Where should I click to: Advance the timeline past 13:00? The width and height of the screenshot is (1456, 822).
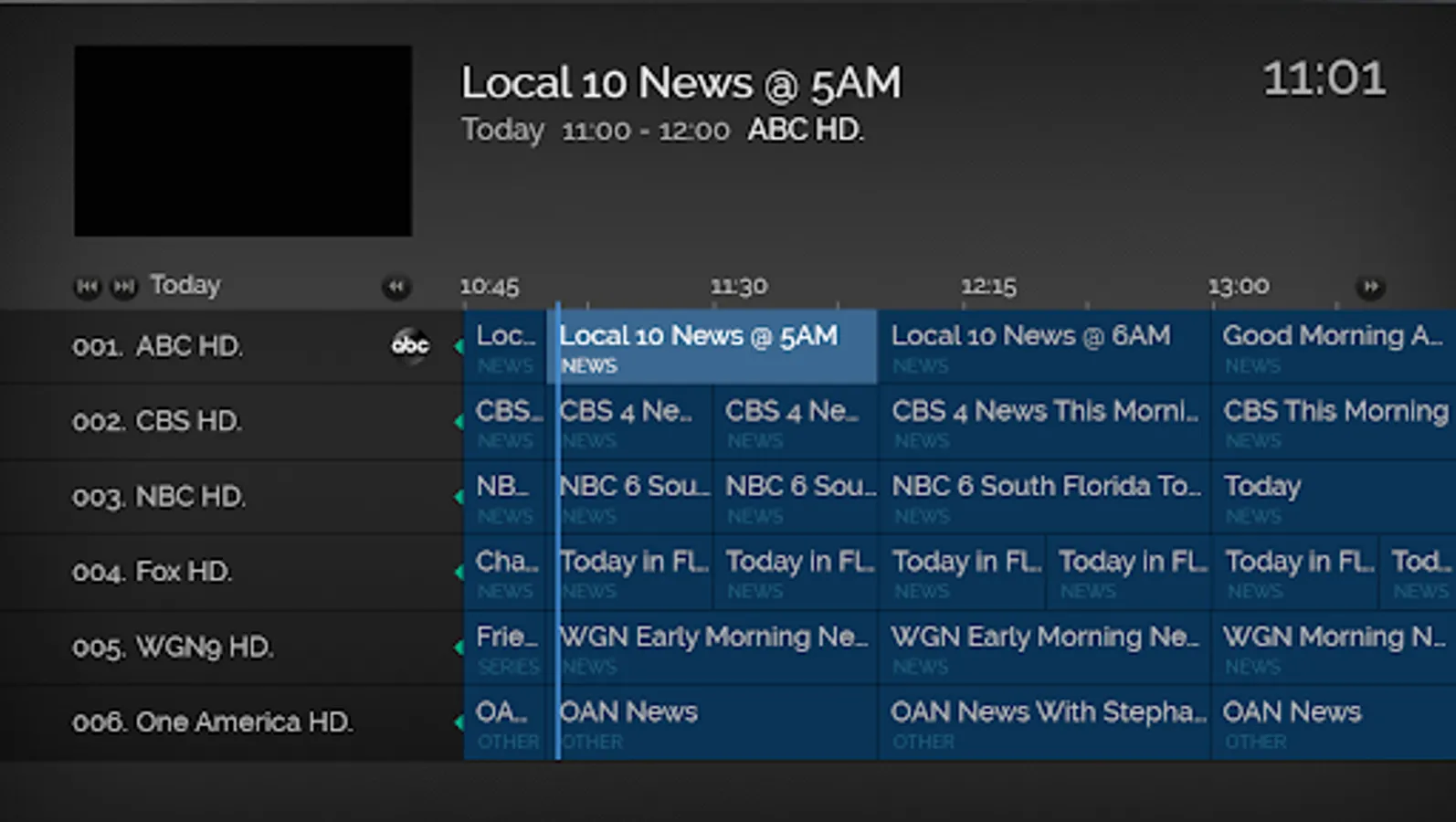coord(1370,287)
